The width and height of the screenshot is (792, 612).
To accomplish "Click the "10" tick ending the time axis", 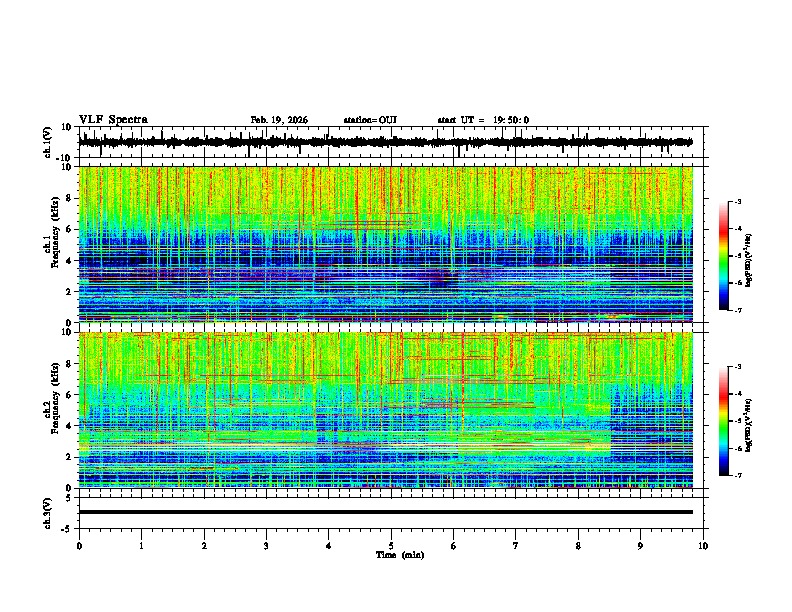I will (703, 546).
